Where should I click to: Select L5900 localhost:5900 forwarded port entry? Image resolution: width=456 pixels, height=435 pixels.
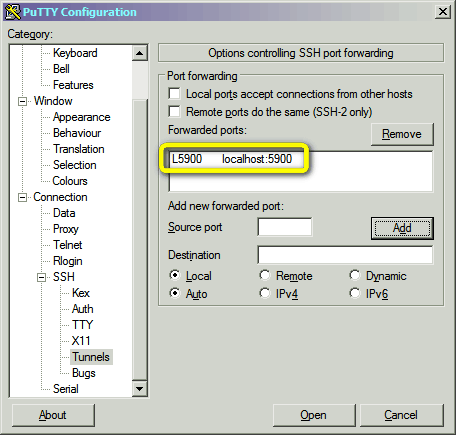tap(232, 159)
